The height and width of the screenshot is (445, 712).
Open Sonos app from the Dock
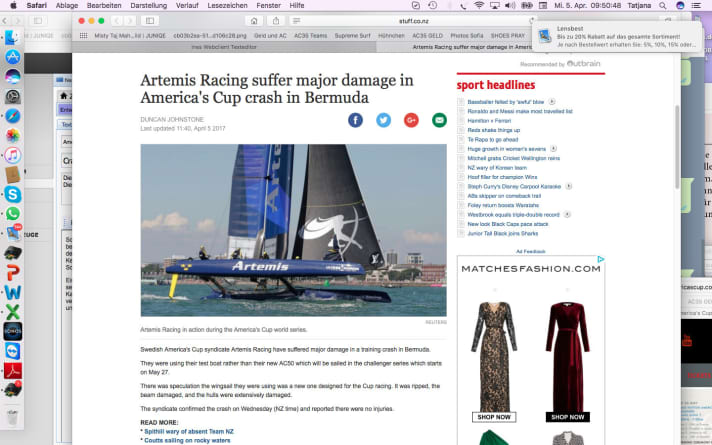click(13, 331)
